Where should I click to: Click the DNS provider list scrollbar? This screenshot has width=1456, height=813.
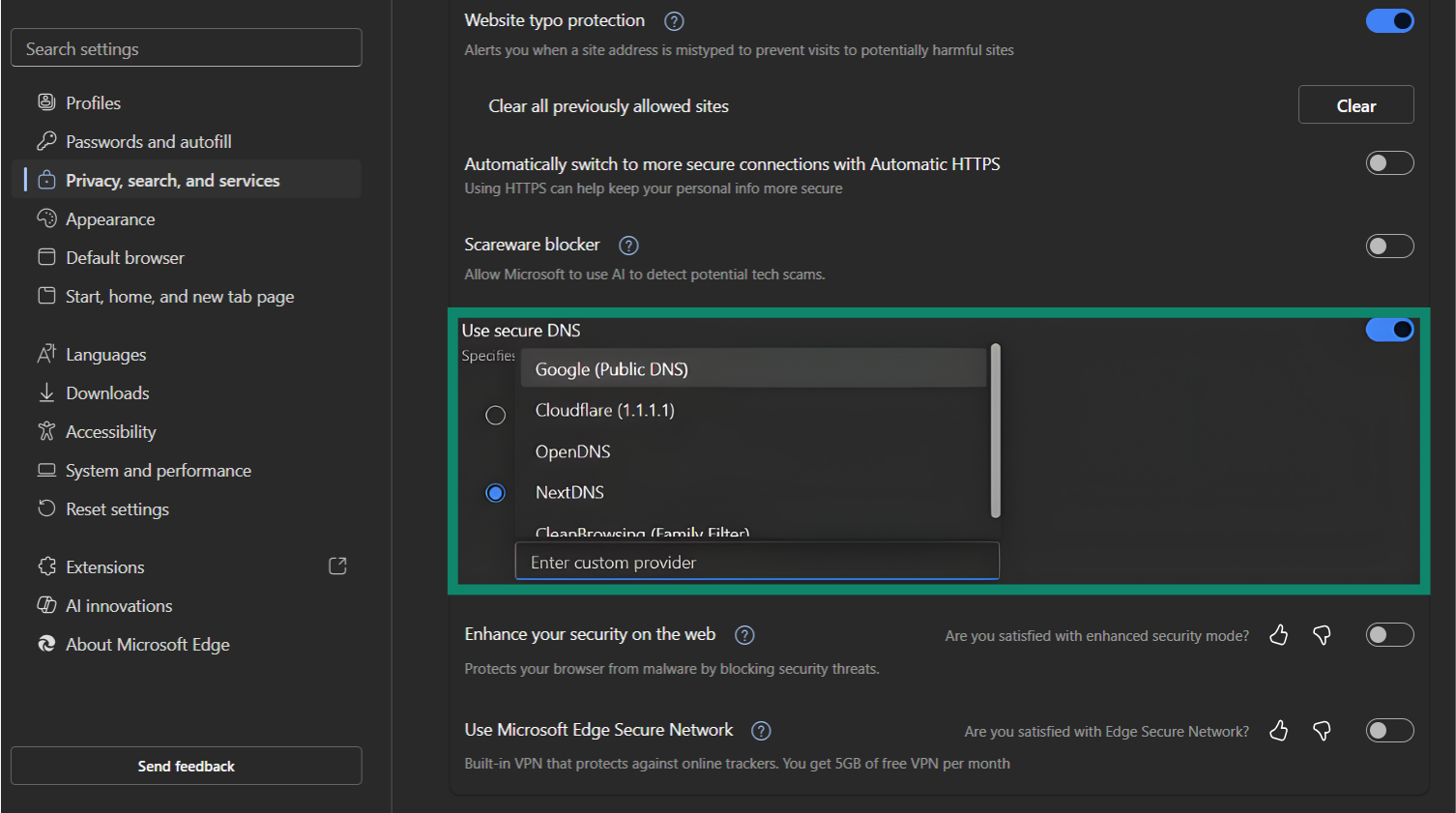point(995,431)
